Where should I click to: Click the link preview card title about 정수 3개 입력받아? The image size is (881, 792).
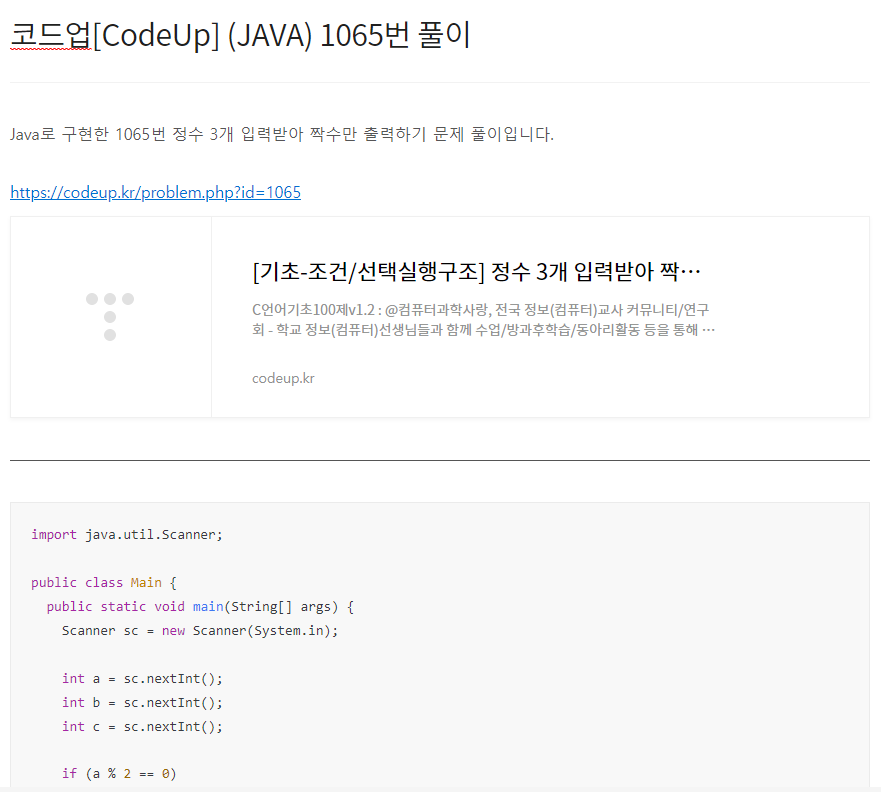tap(476, 272)
